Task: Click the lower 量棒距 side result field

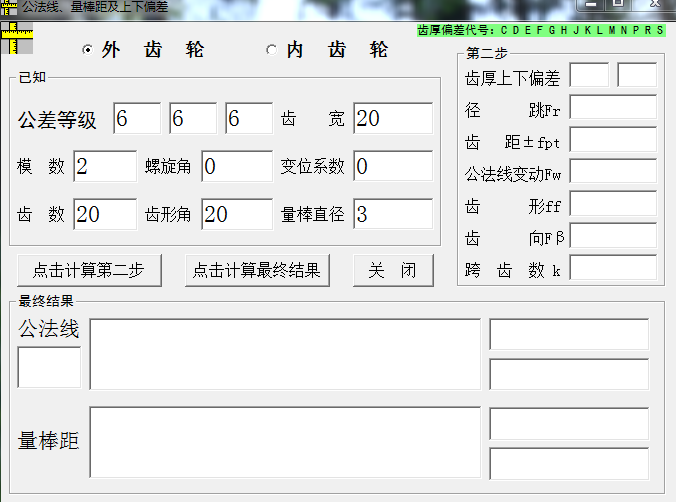Action: pyautogui.click(x=569, y=464)
